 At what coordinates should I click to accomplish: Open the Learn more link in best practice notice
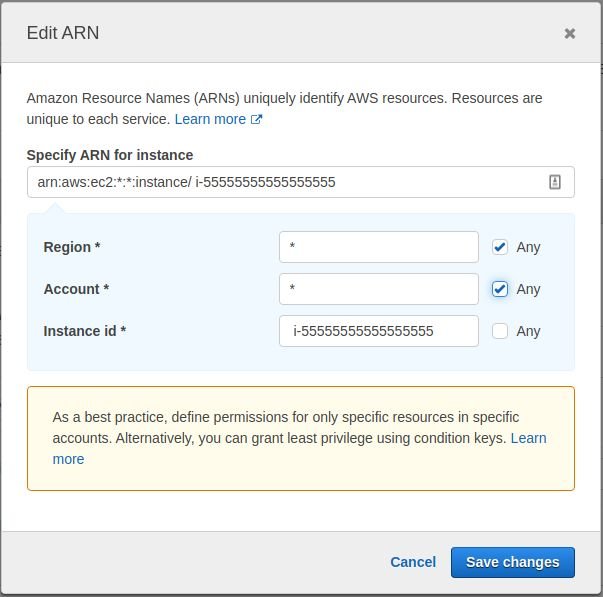click(x=528, y=438)
